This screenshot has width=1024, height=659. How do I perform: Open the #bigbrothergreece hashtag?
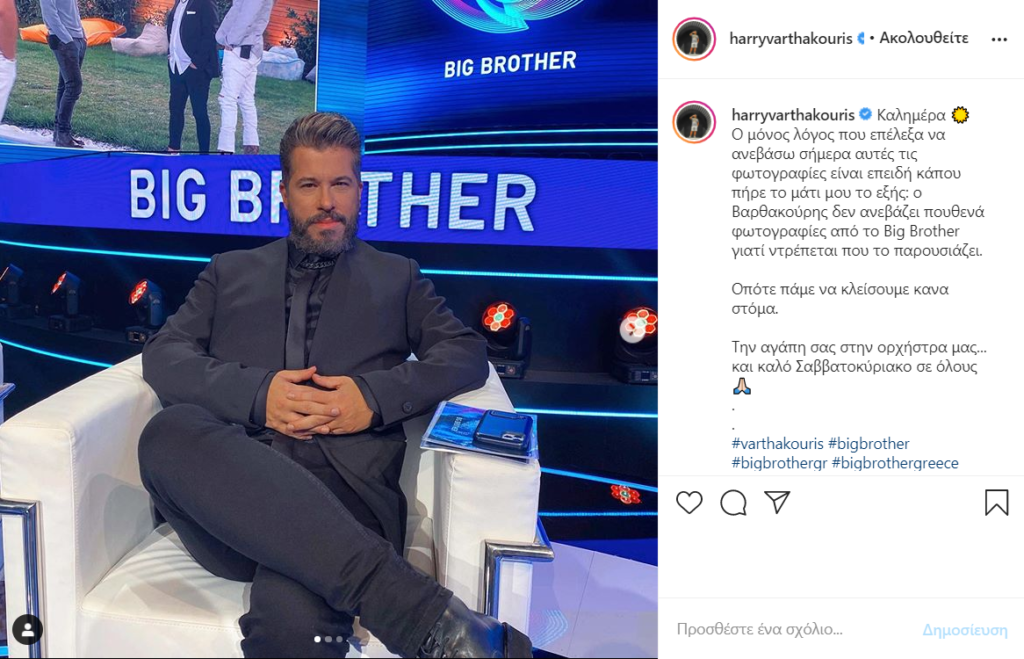(895, 463)
